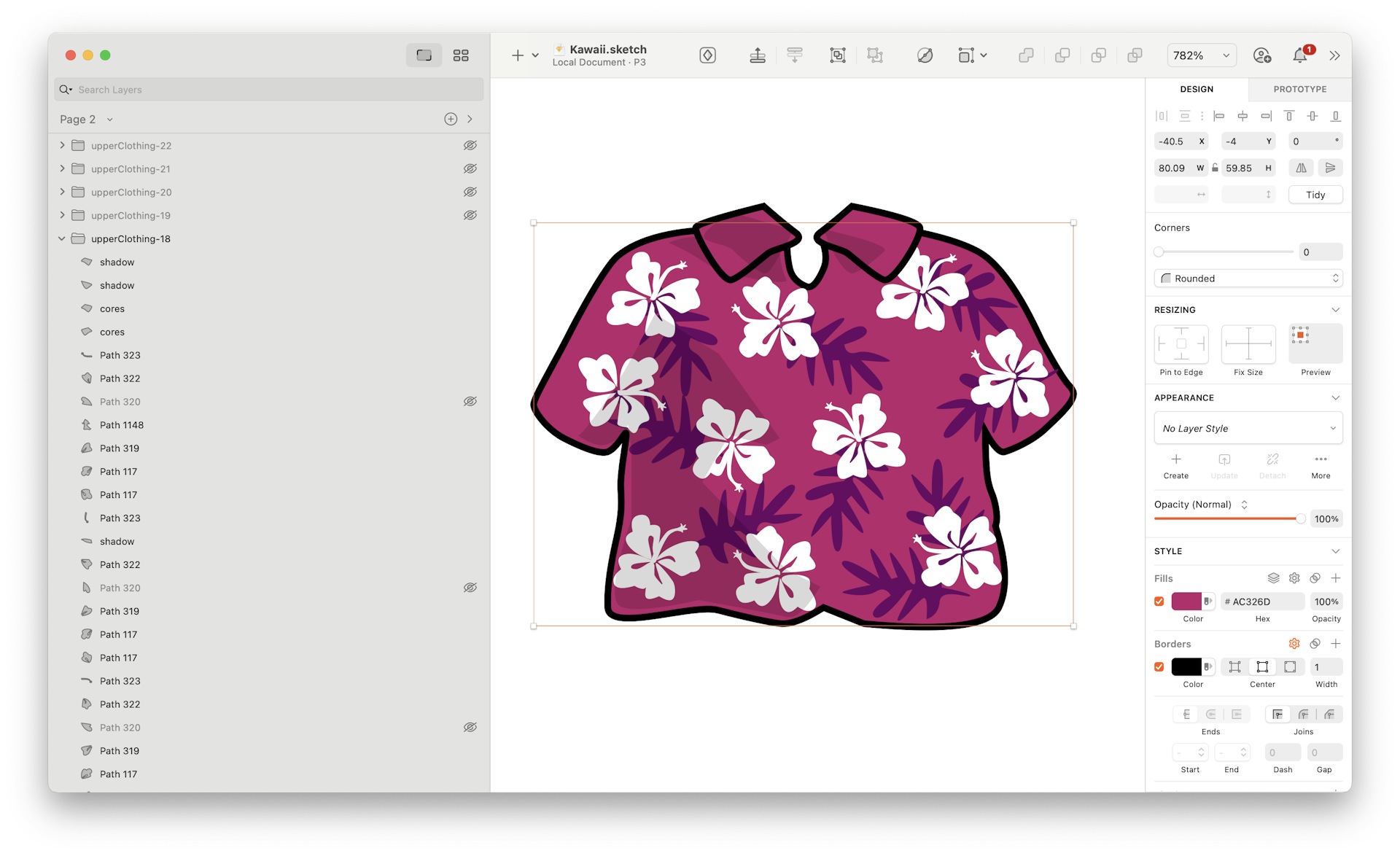Screen dimensions: 1400x856
Task: Open the 782% zoom dropdown
Action: click(x=1201, y=55)
